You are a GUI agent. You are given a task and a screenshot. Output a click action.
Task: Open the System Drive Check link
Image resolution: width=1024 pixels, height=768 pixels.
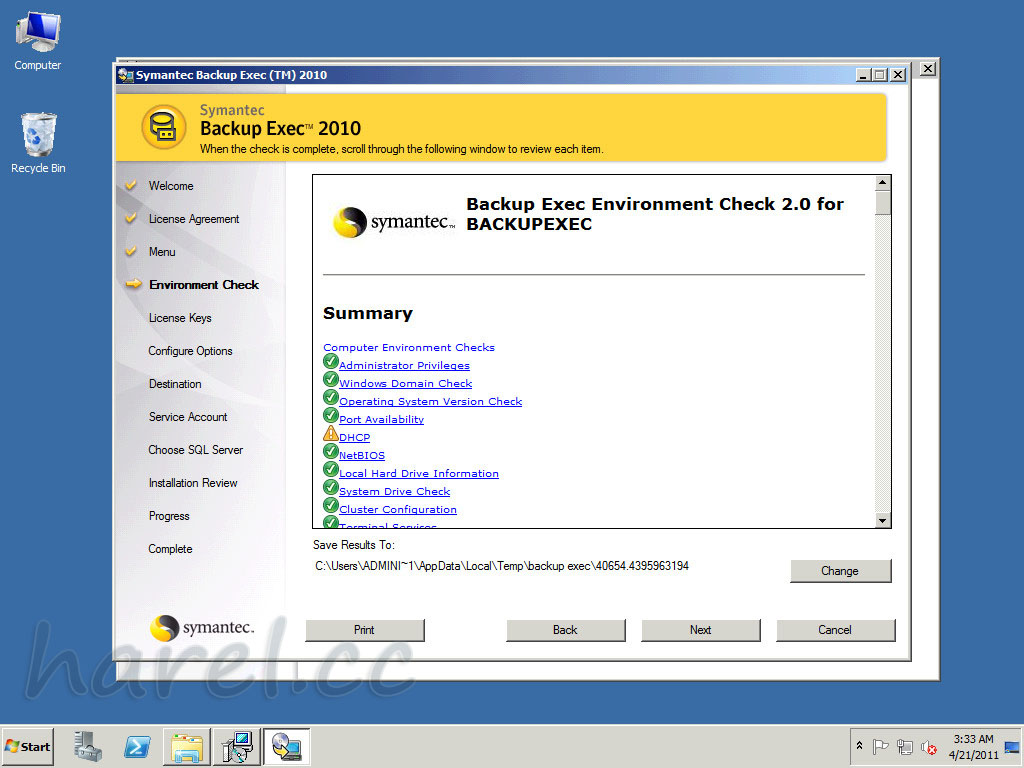coord(394,491)
